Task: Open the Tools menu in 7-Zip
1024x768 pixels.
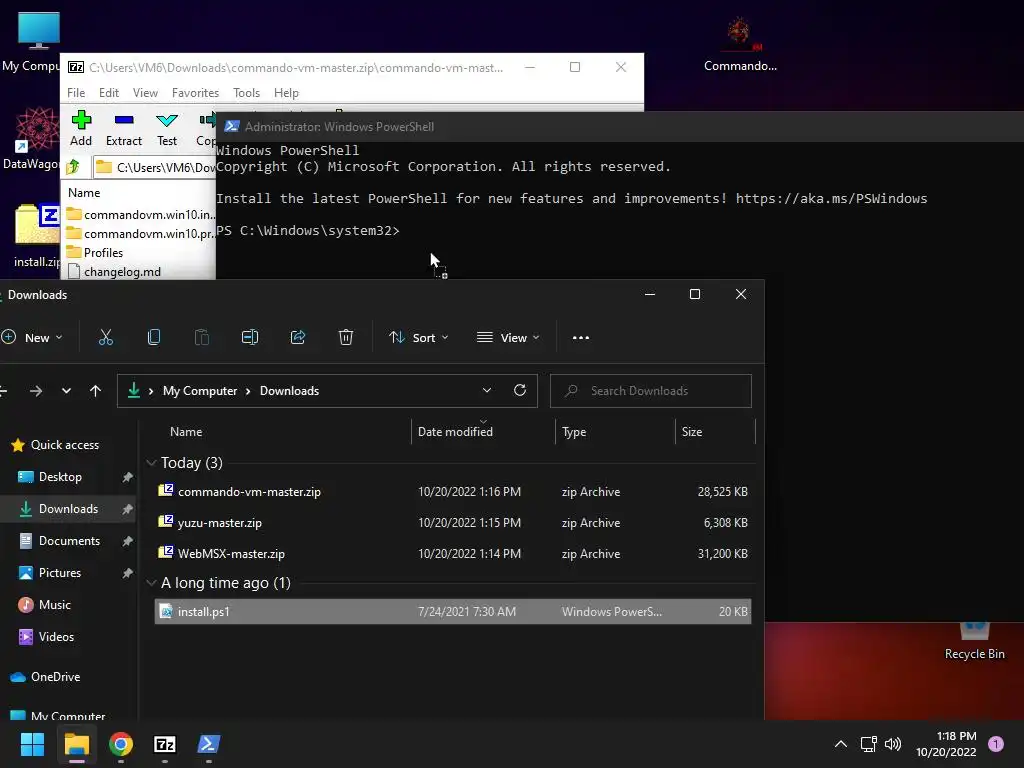Action: pyautogui.click(x=246, y=93)
